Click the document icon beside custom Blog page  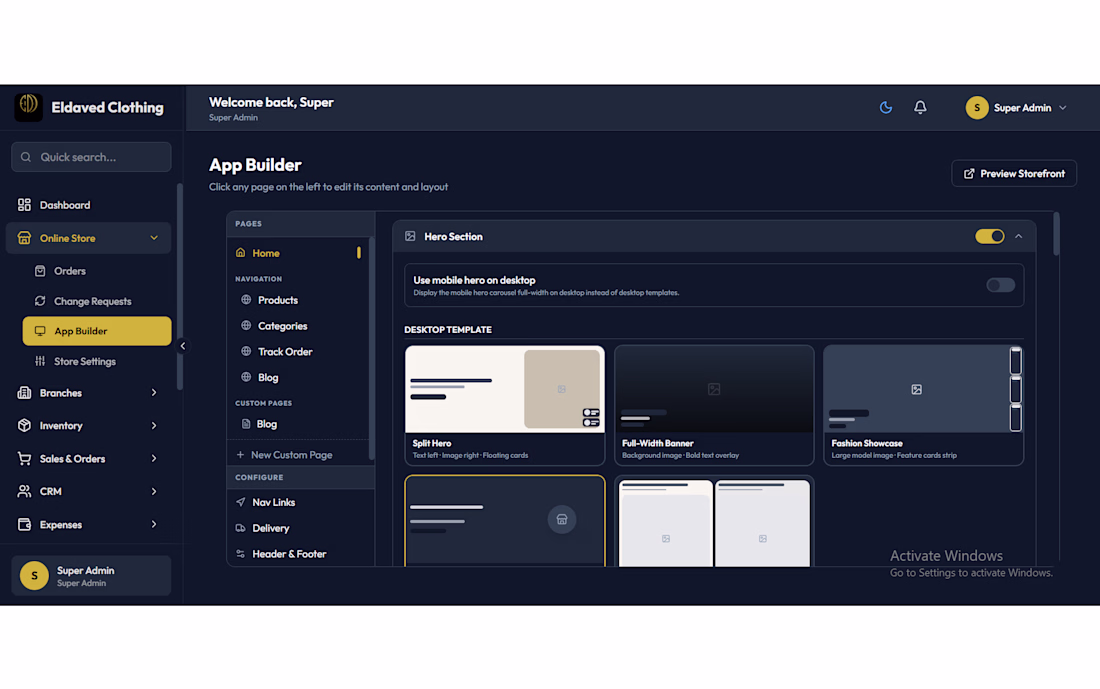click(x=246, y=424)
